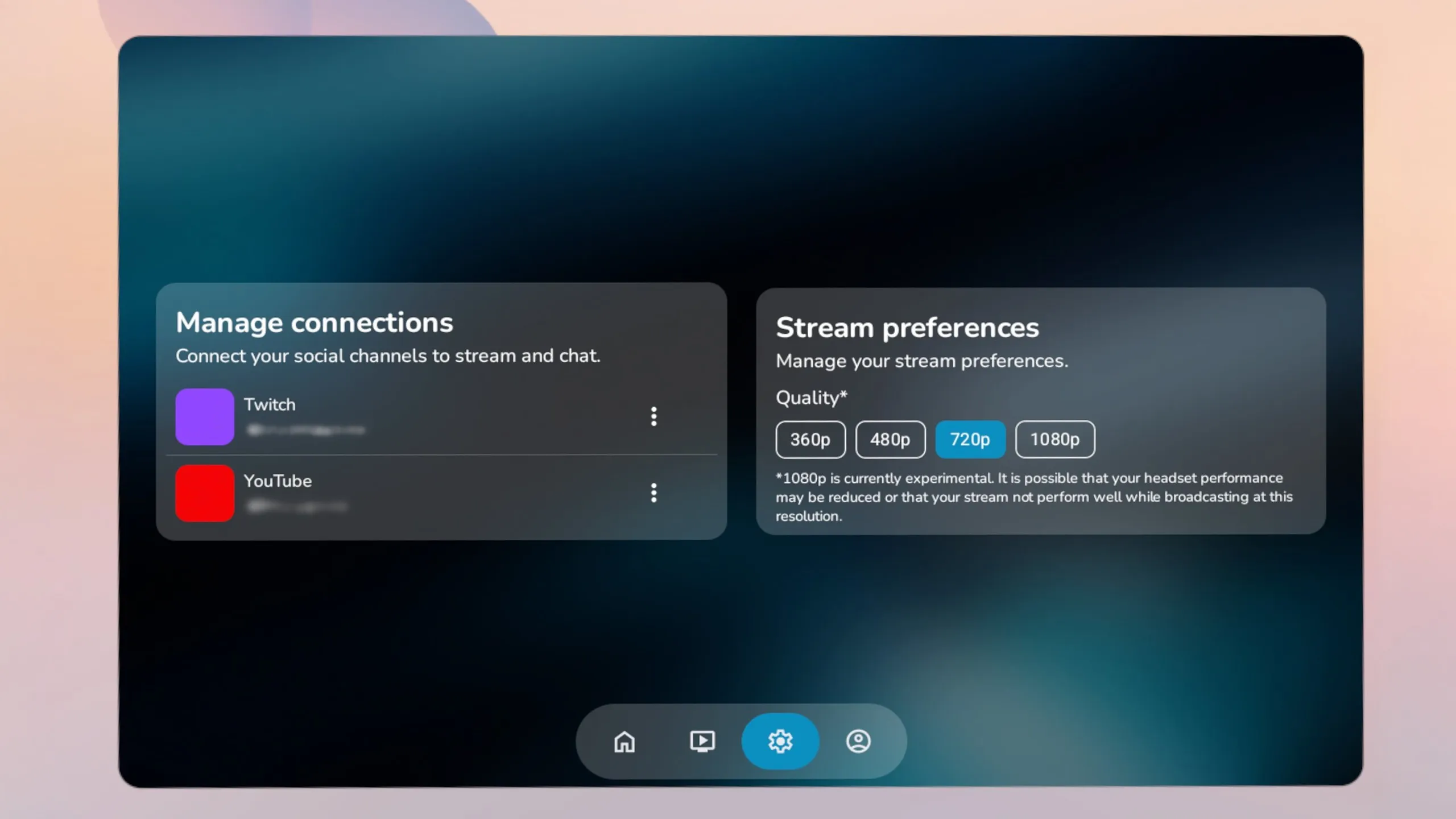The height and width of the screenshot is (819, 1456).
Task: Click the Stream preferences heading
Action: point(907,328)
